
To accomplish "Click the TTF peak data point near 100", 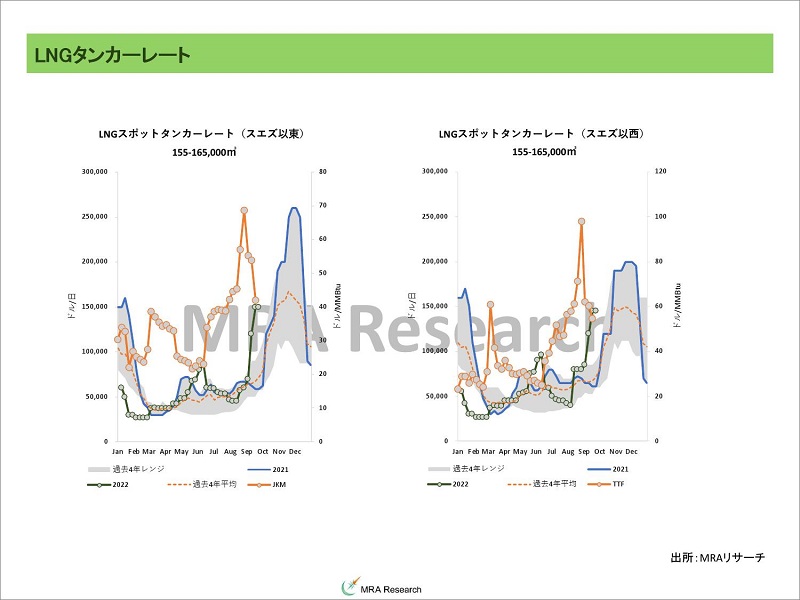I will [581, 221].
